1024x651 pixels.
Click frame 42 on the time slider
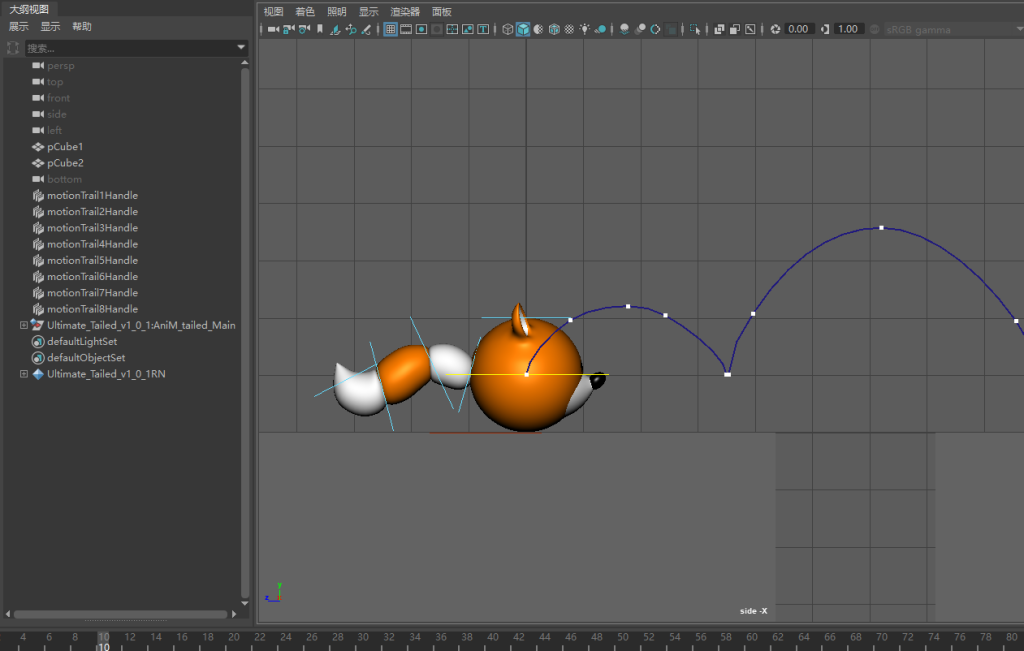coord(519,637)
